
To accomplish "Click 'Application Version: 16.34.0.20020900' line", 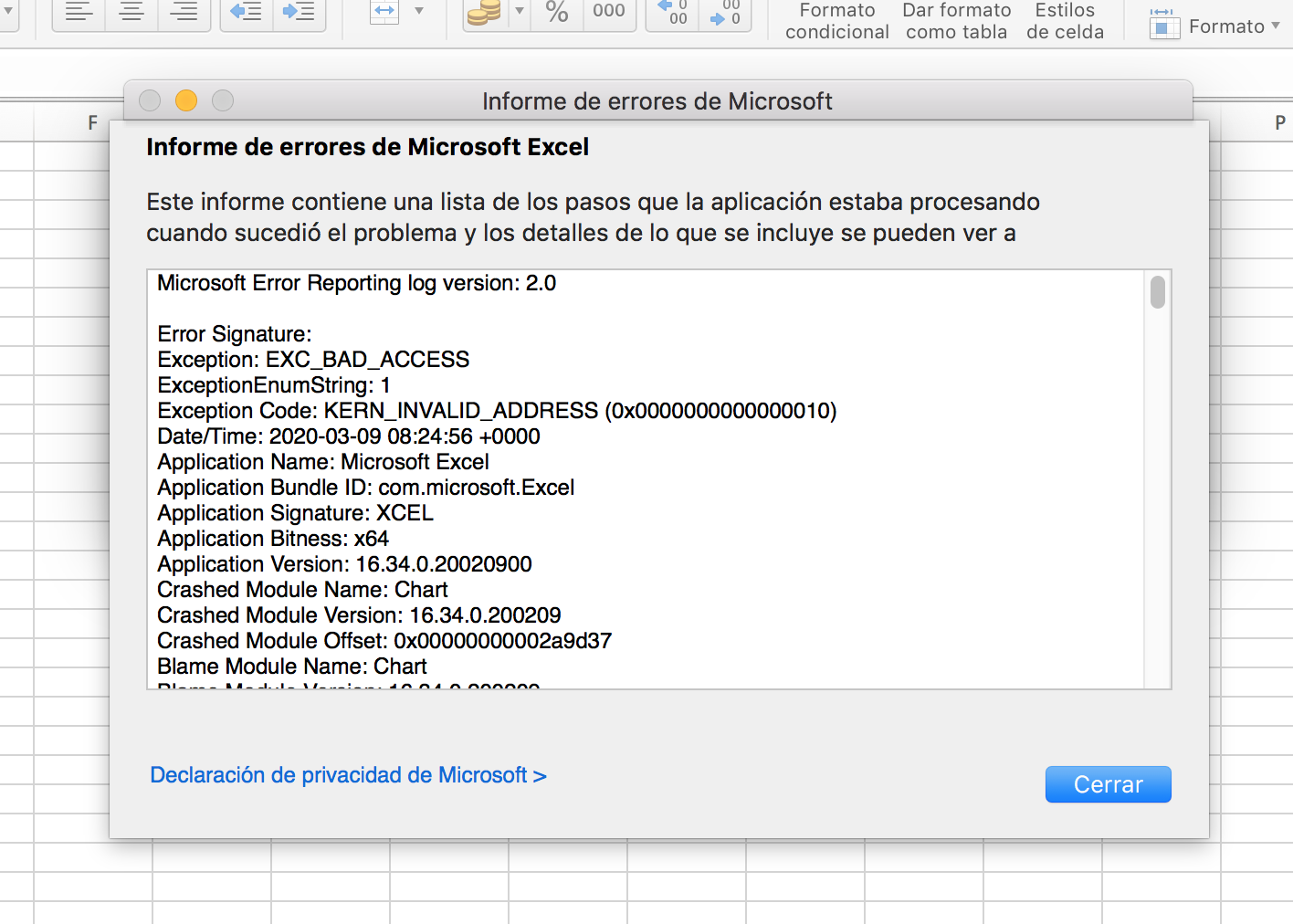I will (x=344, y=564).
